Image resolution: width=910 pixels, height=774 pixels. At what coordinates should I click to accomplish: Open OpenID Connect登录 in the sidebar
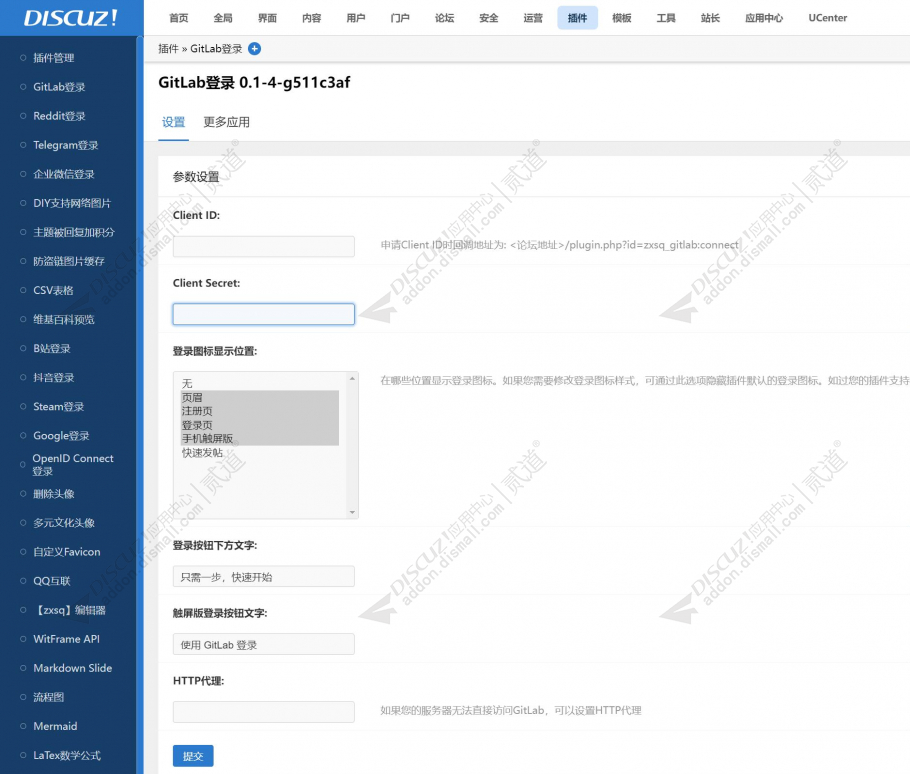(73, 465)
